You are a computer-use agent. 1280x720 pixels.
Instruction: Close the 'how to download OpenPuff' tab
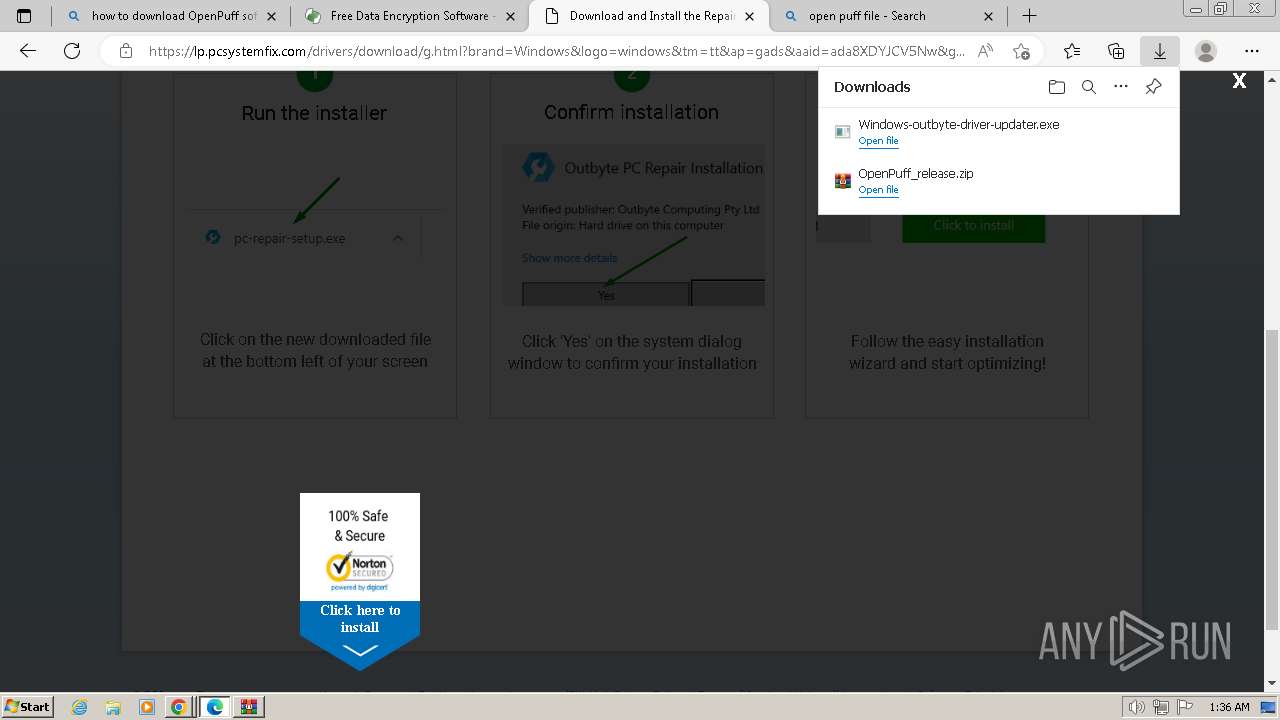pos(271,16)
